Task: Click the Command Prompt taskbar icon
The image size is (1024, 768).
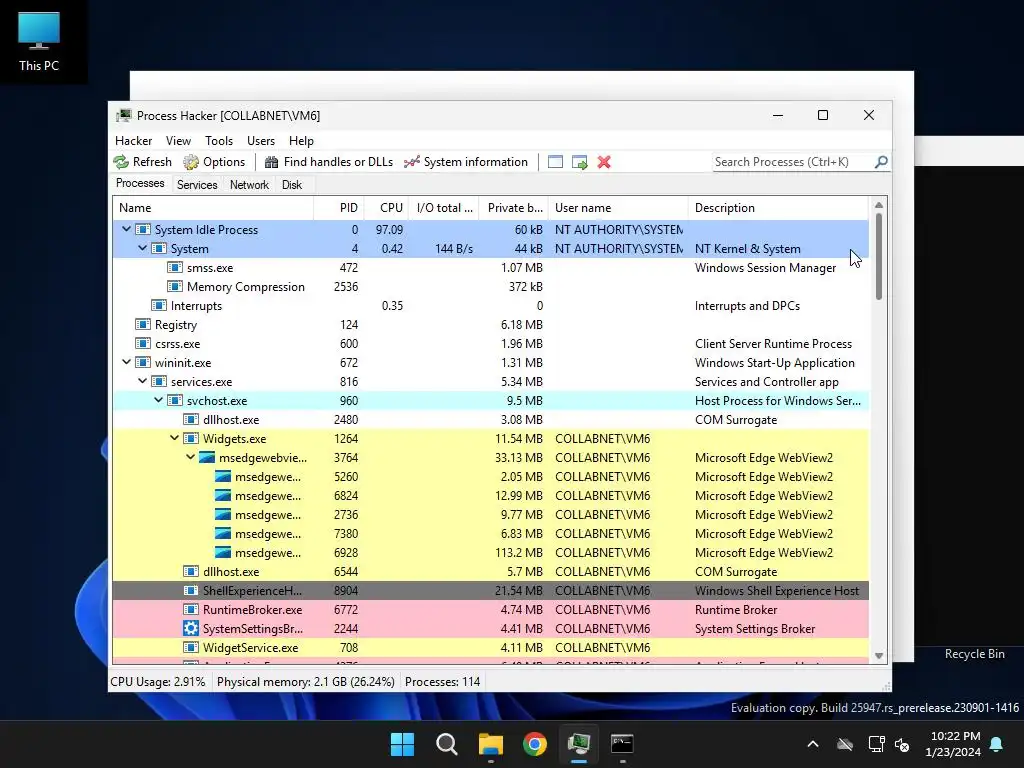Action: (x=622, y=744)
